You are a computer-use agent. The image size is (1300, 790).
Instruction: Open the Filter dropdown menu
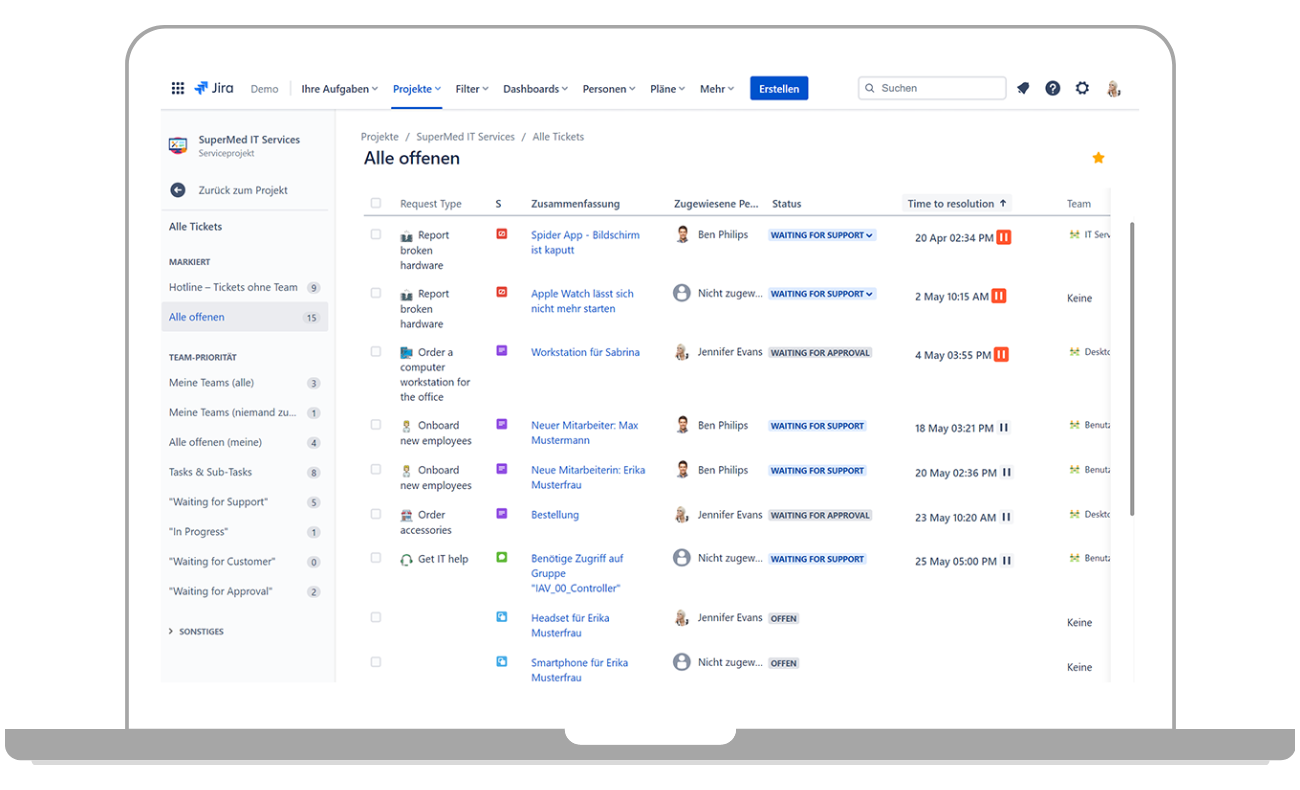(472, 89)
